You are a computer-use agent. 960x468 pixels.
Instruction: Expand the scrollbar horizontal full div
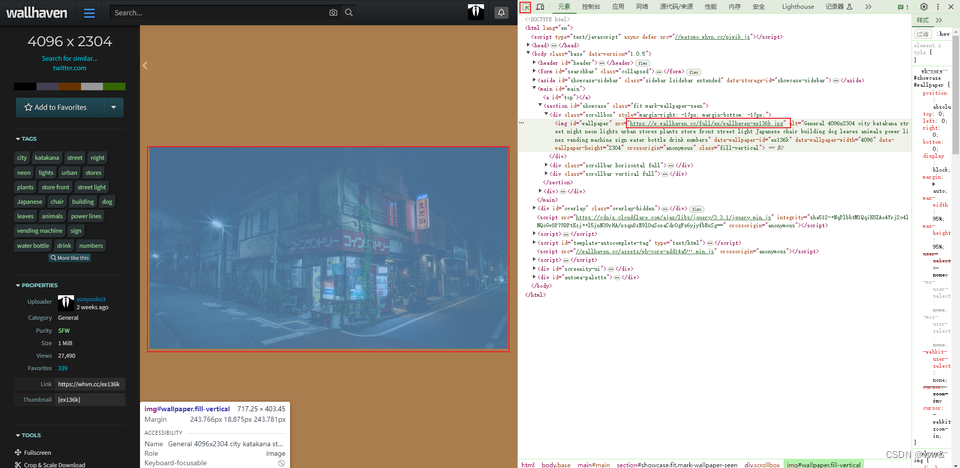point(547,165)
